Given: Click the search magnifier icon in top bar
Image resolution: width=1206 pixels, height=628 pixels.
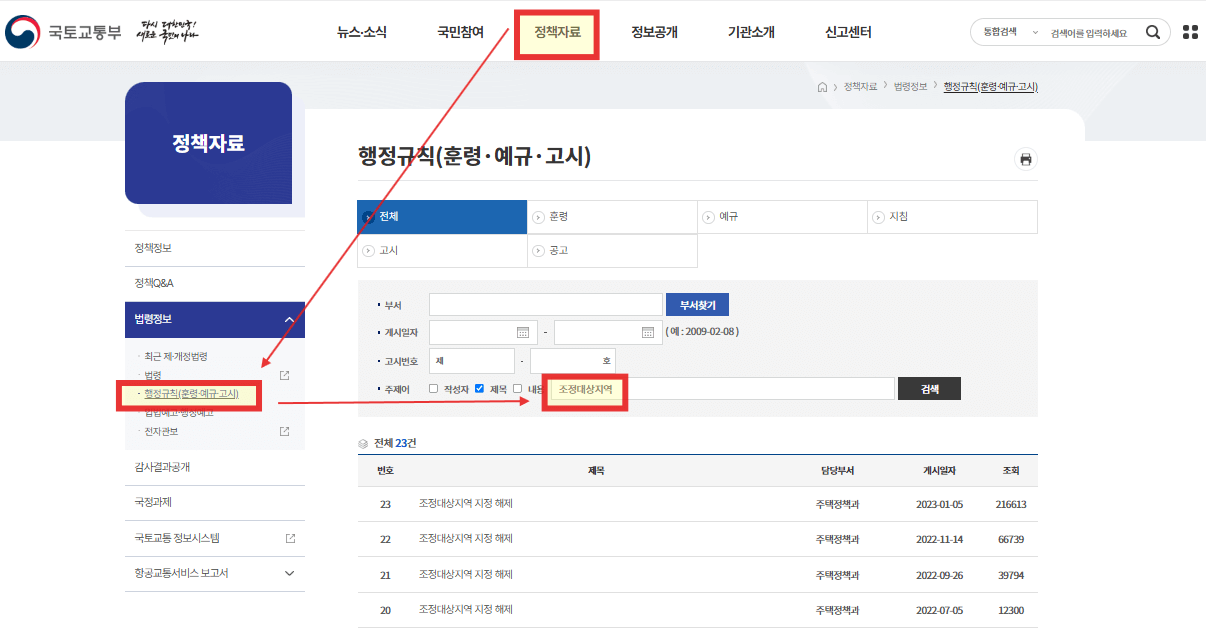Looking at the screenshot, I should (x=1152, y=31).
